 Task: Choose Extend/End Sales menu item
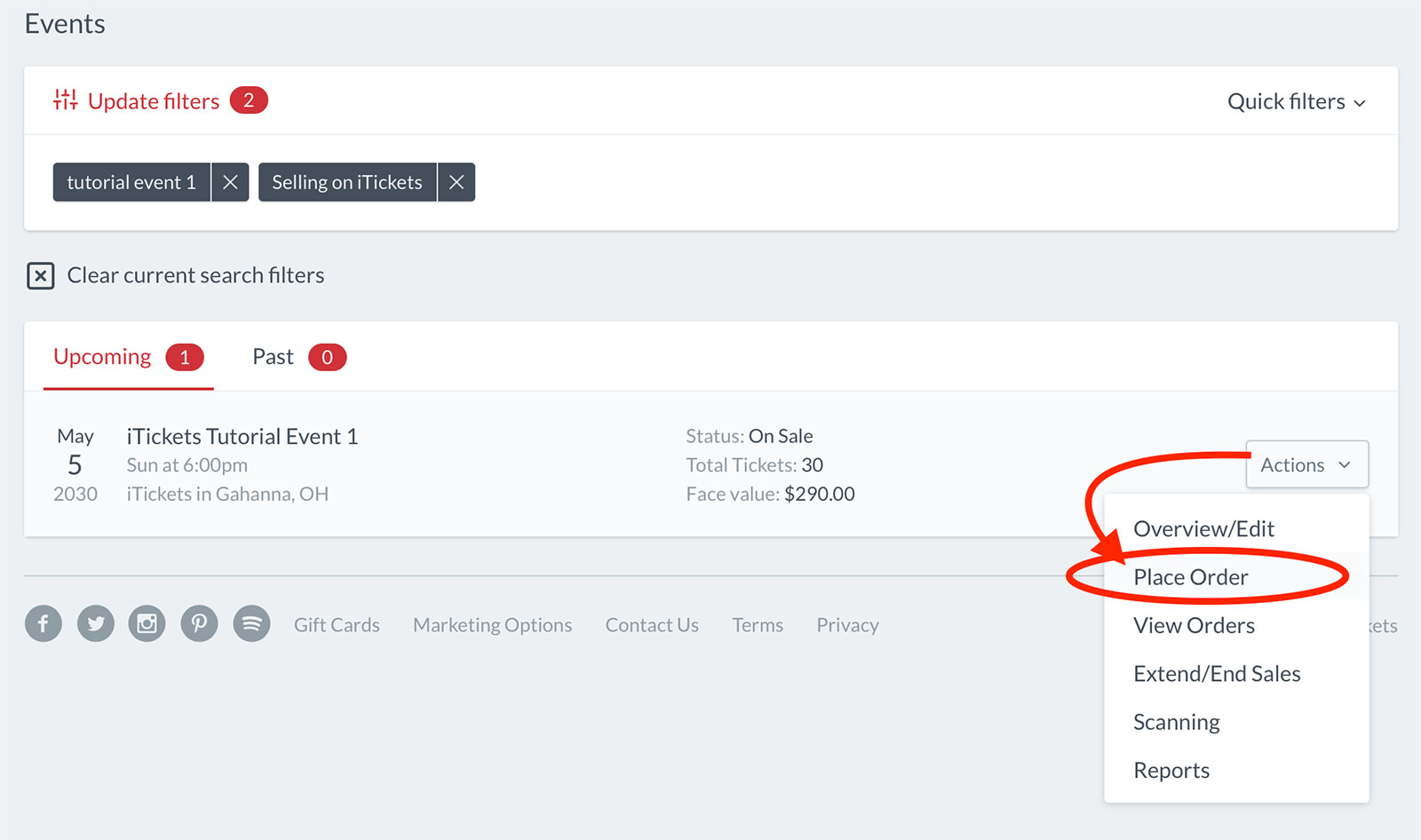(x=1217, y=674)
